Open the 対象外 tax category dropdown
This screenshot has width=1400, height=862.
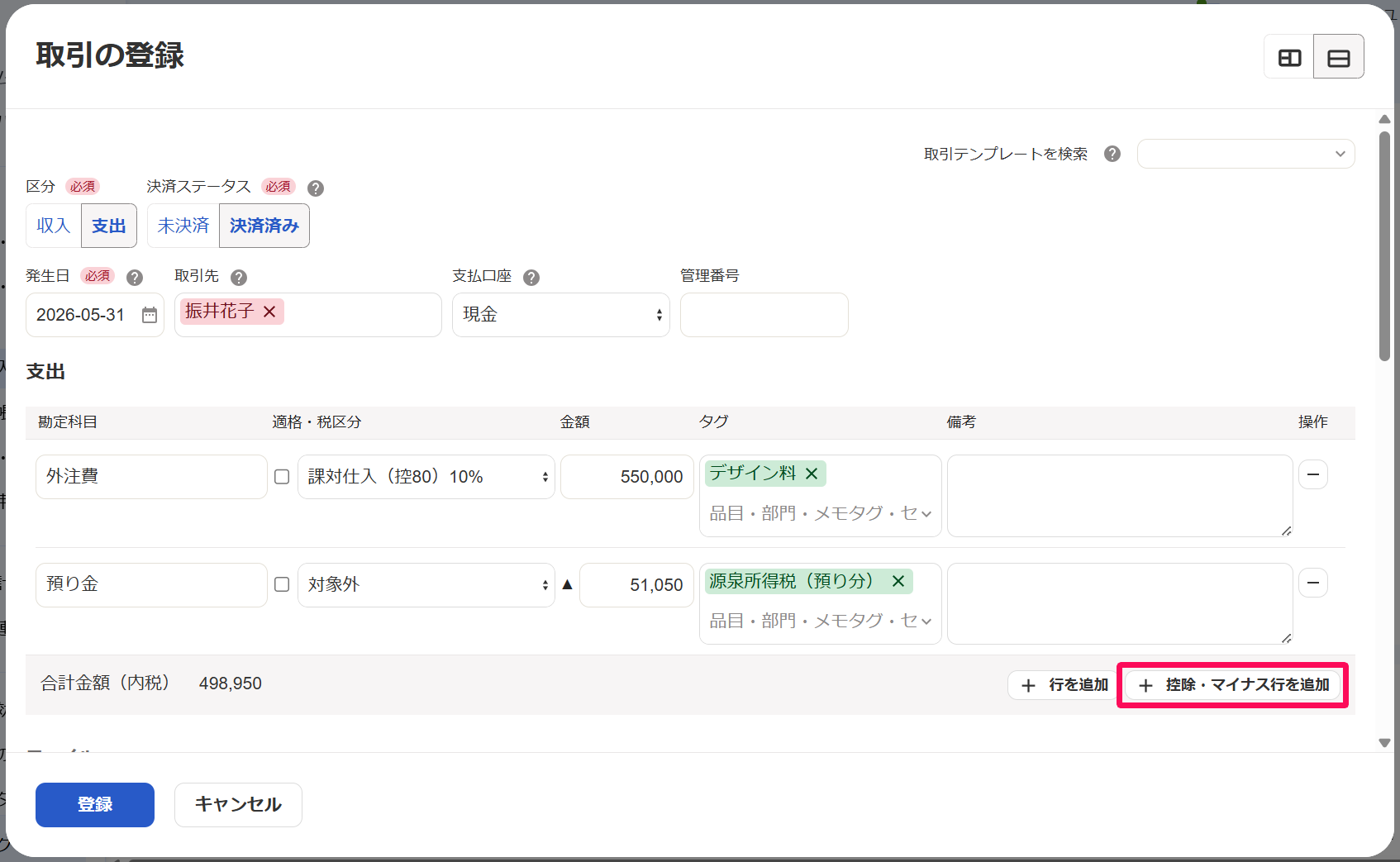click(426, 584)
